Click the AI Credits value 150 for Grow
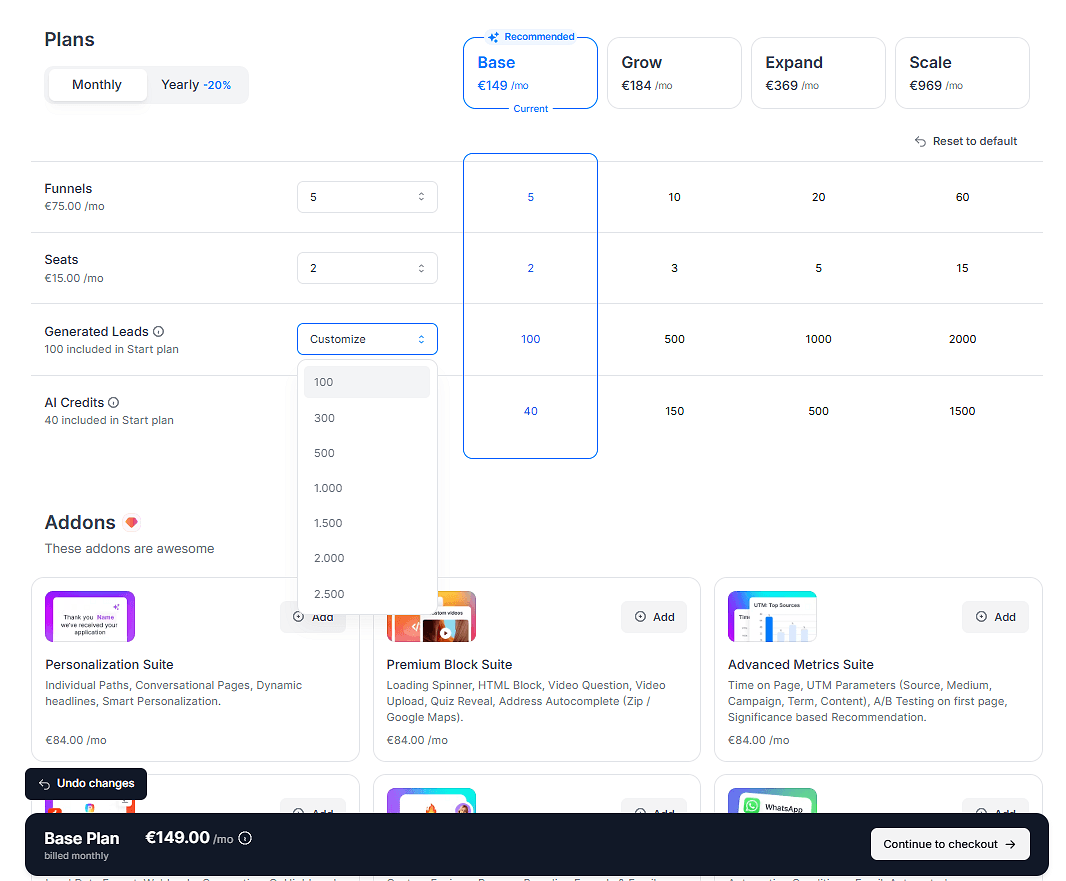 674,411
